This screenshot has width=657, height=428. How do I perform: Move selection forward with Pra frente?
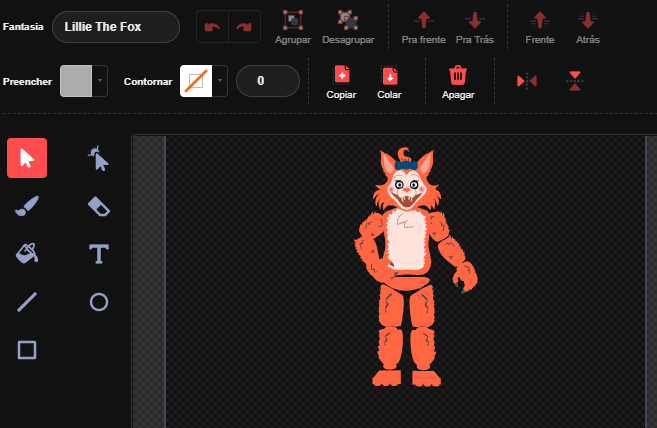[424, 27]
